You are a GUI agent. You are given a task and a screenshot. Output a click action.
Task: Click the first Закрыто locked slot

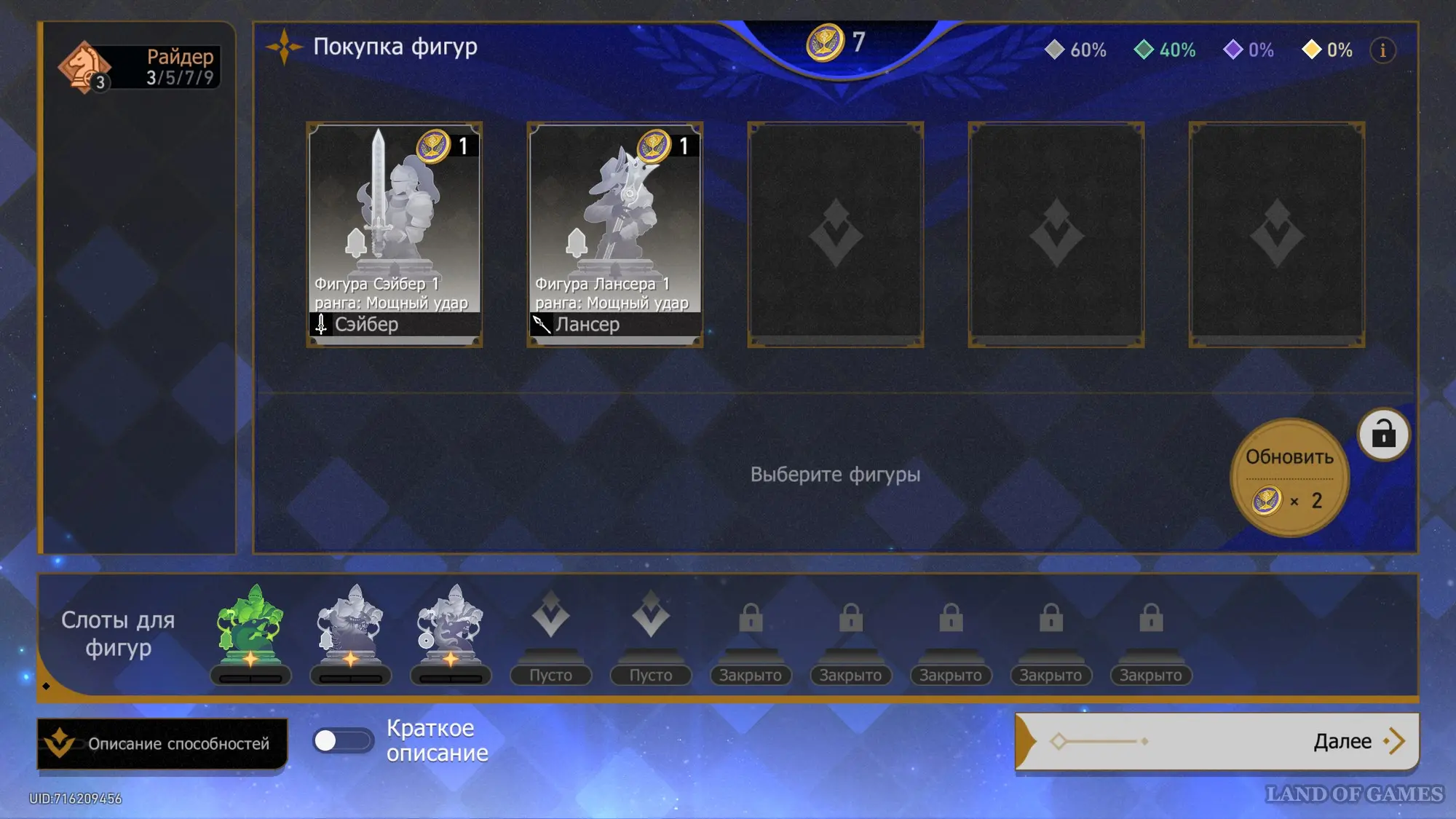[x=751, y=641]
